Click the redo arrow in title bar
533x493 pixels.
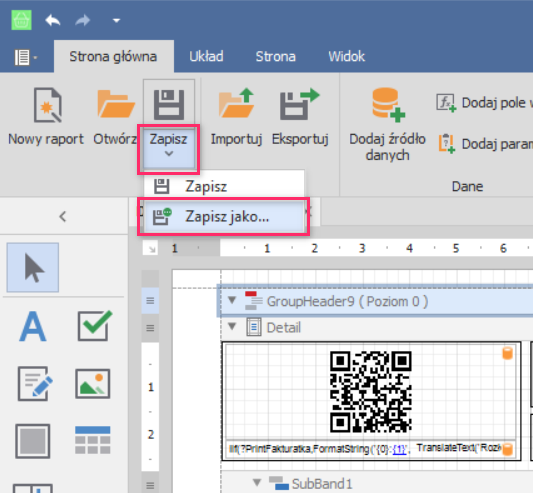tap(83, 20)
